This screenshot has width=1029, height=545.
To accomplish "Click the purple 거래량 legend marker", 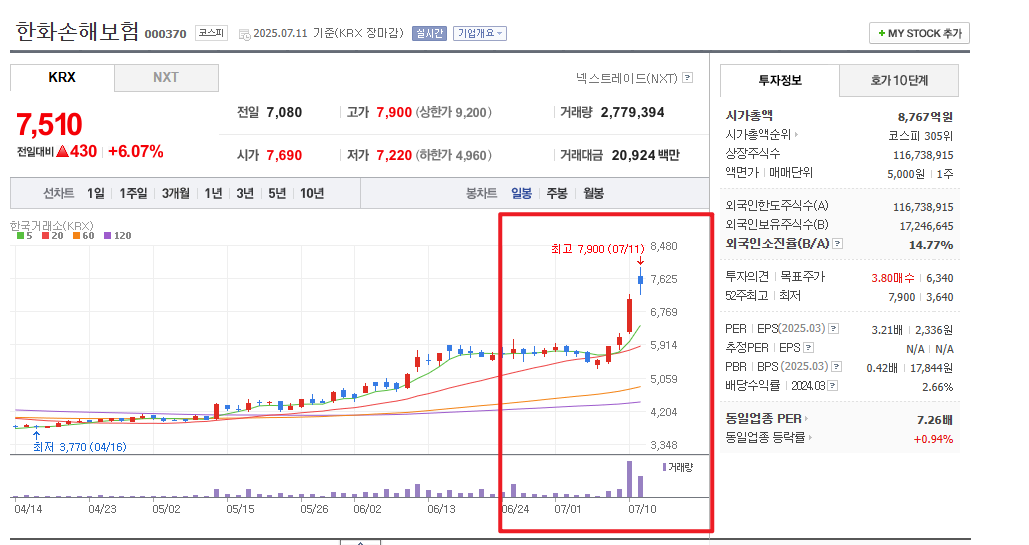I will [x=664, y=467].
